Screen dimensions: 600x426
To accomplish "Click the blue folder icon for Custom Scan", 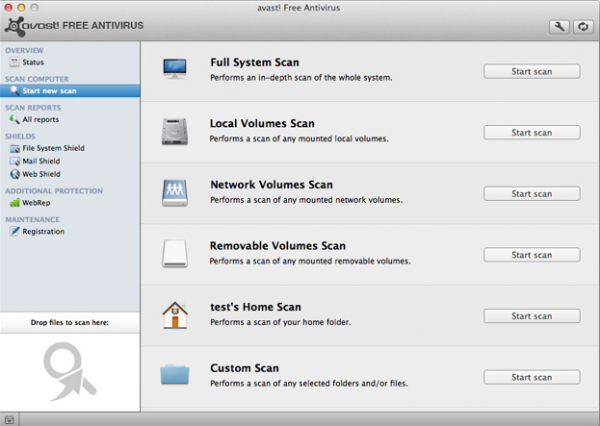I will click(x=174, y=374).
